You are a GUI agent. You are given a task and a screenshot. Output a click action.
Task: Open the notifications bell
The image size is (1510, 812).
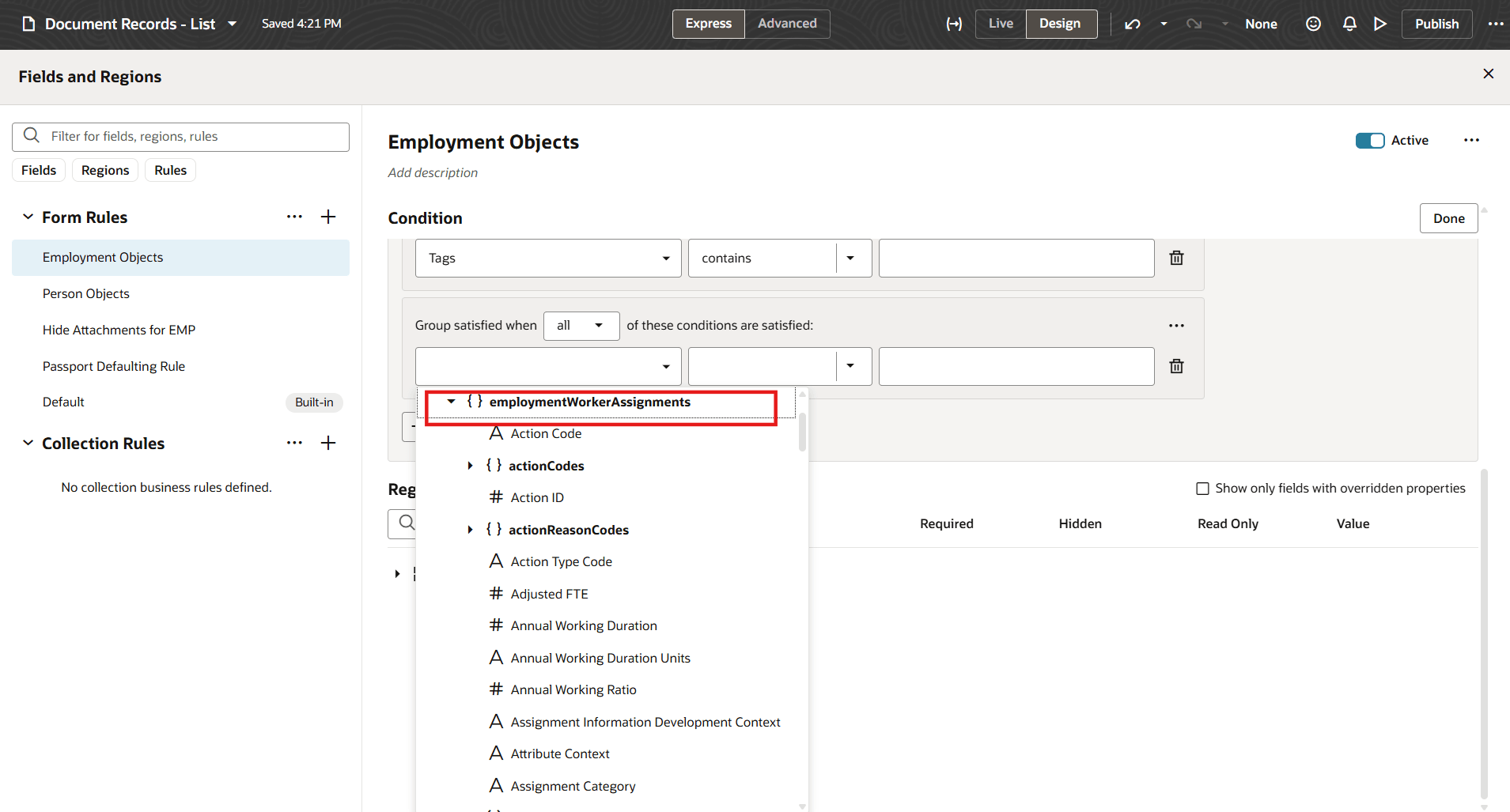tap(1349, 24)
